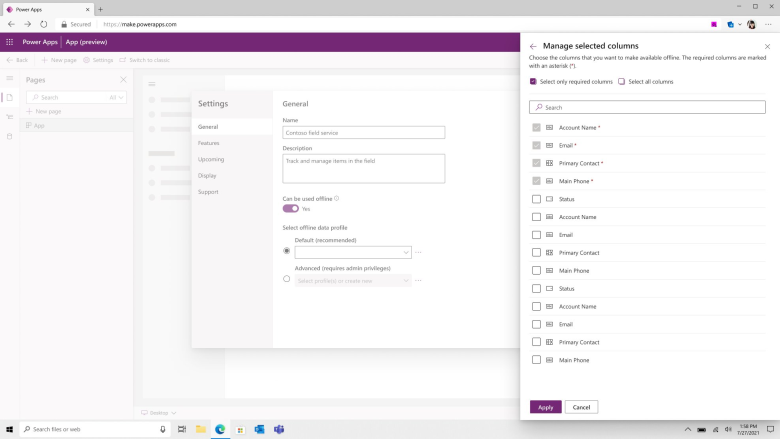
Task: Open Task View from the taskbar
Action: pos(182,430)
